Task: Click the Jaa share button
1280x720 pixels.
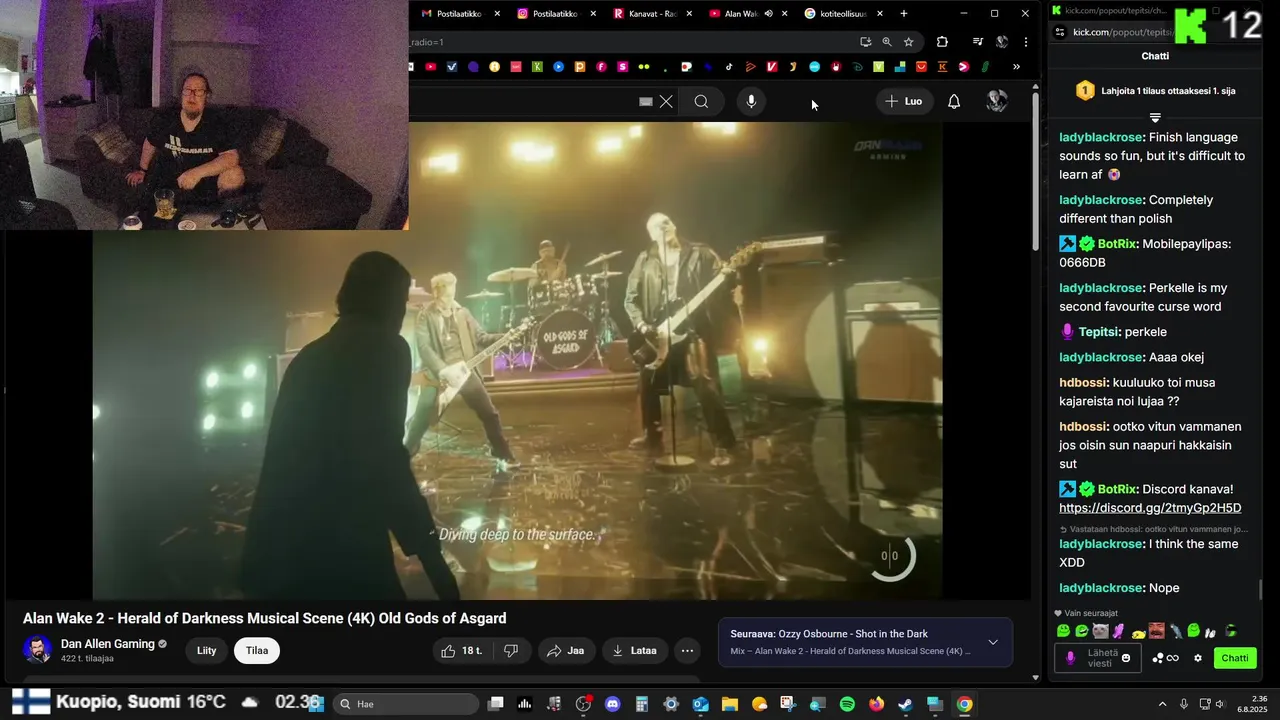Action: coord(566,651)
